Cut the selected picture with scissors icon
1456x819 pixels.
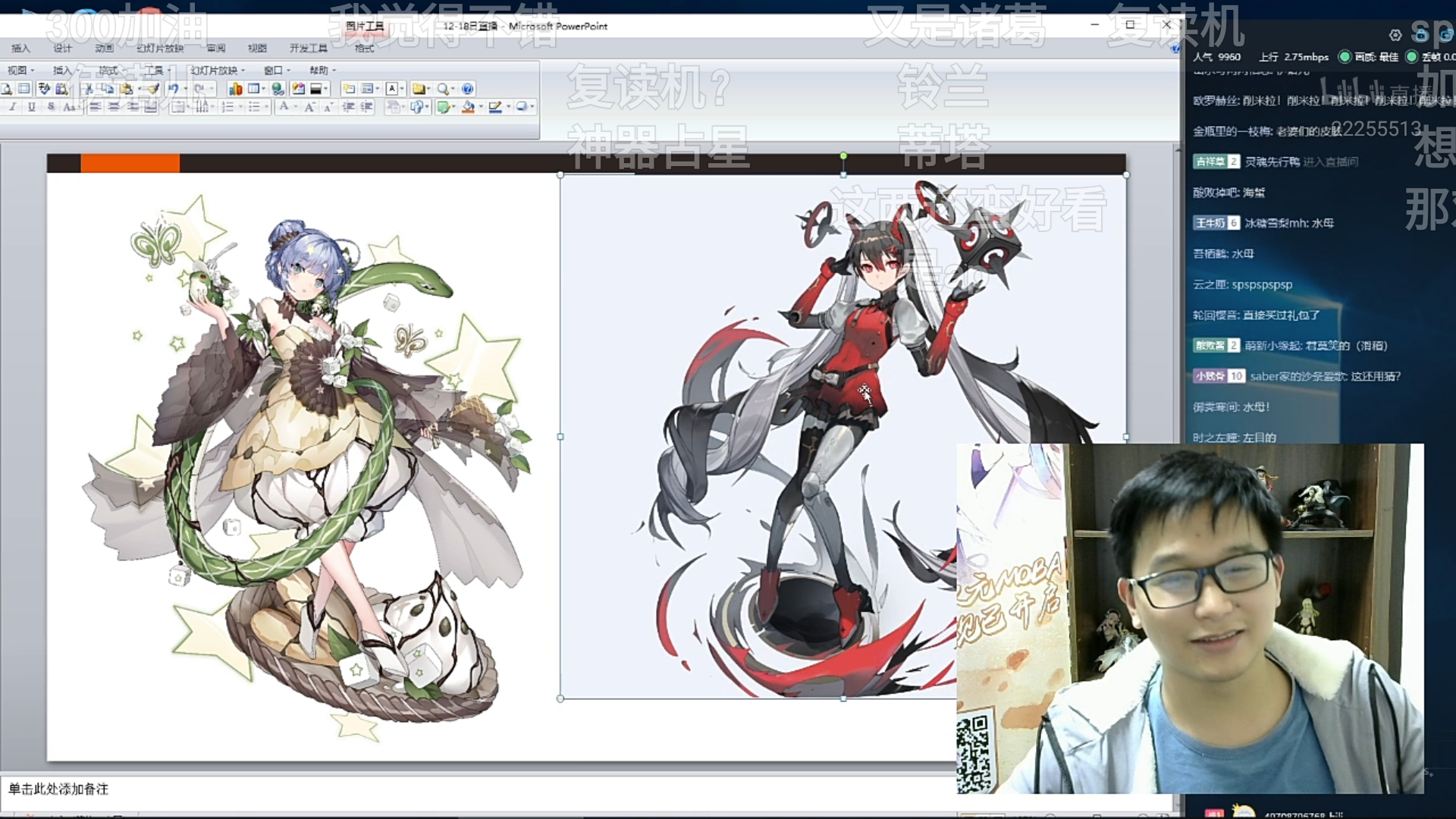tap(89, 89)
